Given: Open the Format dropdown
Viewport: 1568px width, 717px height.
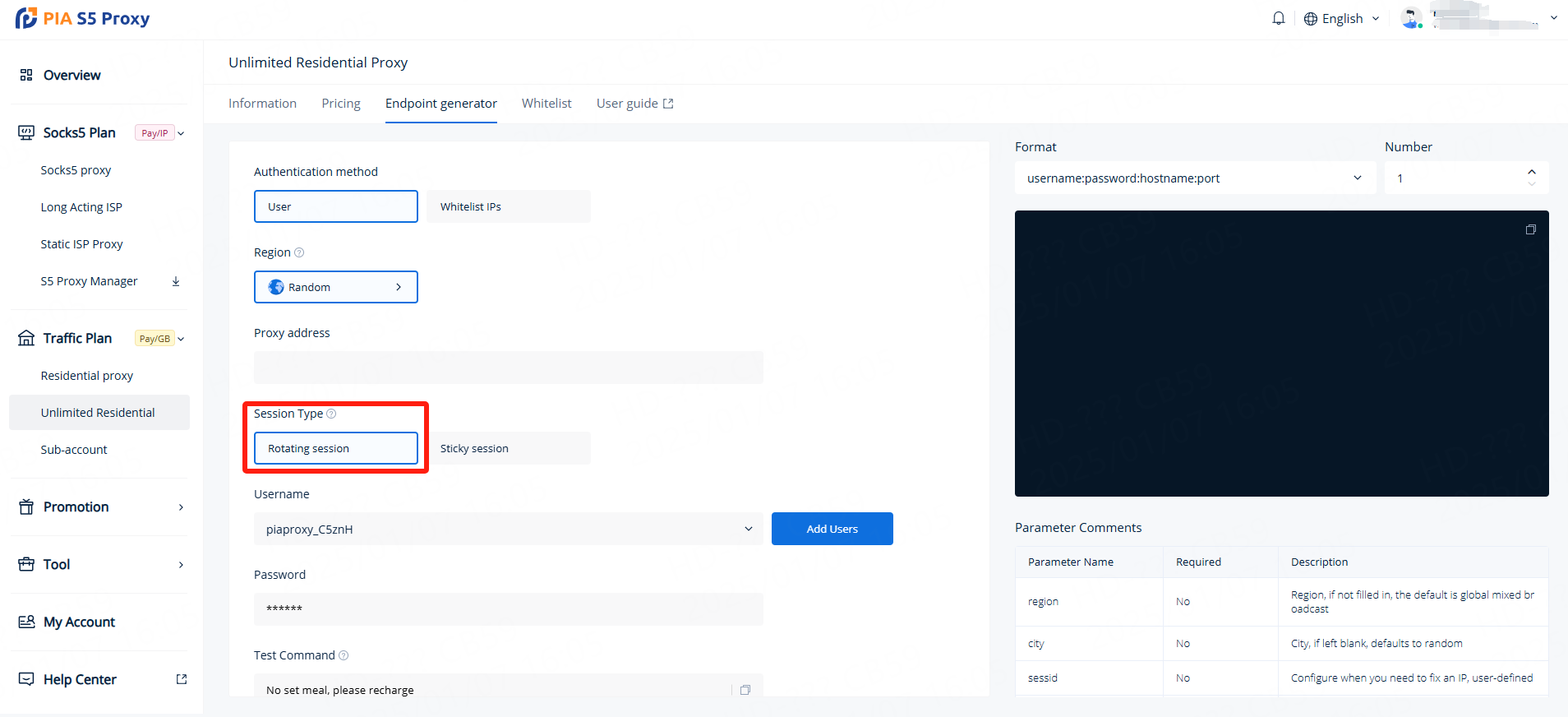Looking at the screenshot, I should (1194, 178).
